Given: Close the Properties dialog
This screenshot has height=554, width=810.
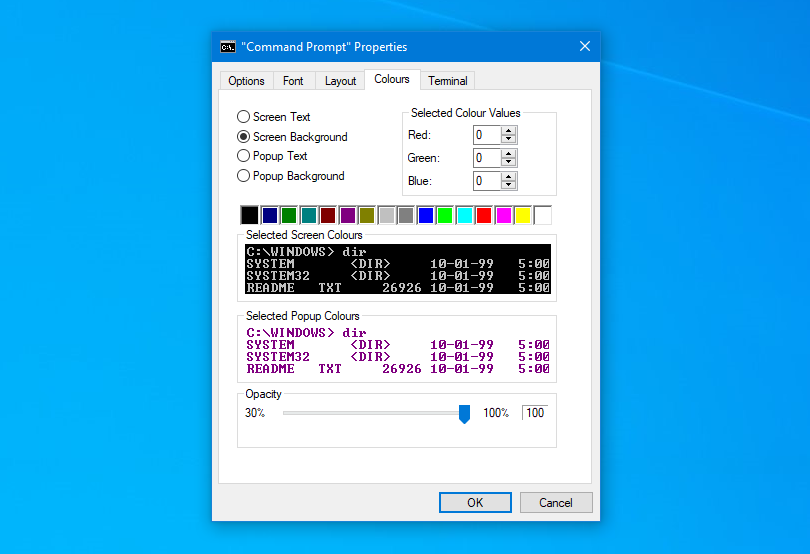Looking at the screenshot, I should (x=585, y=47).
